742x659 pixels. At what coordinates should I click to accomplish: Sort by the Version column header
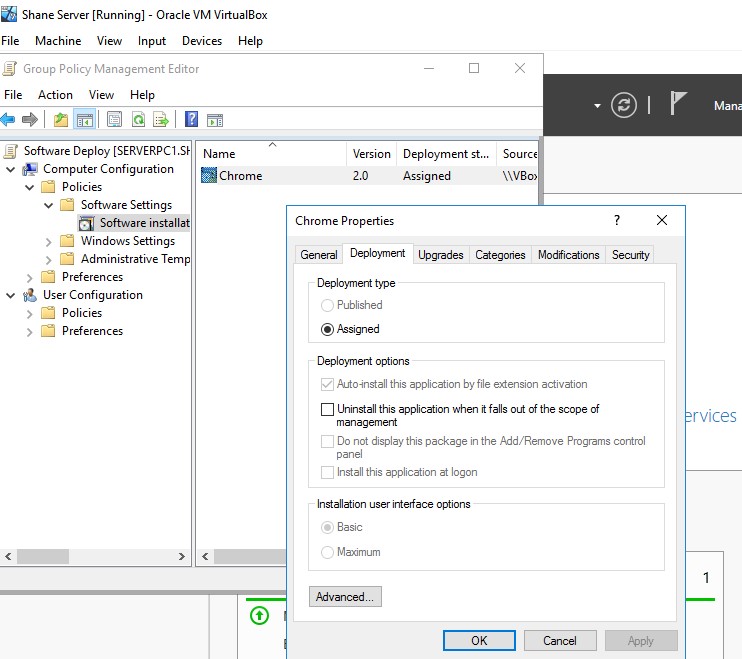coord(371,154)
